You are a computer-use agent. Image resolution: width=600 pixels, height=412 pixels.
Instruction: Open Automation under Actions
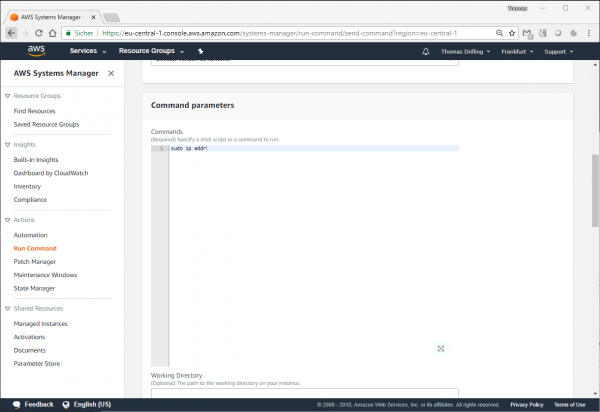(x=31, y=235)
